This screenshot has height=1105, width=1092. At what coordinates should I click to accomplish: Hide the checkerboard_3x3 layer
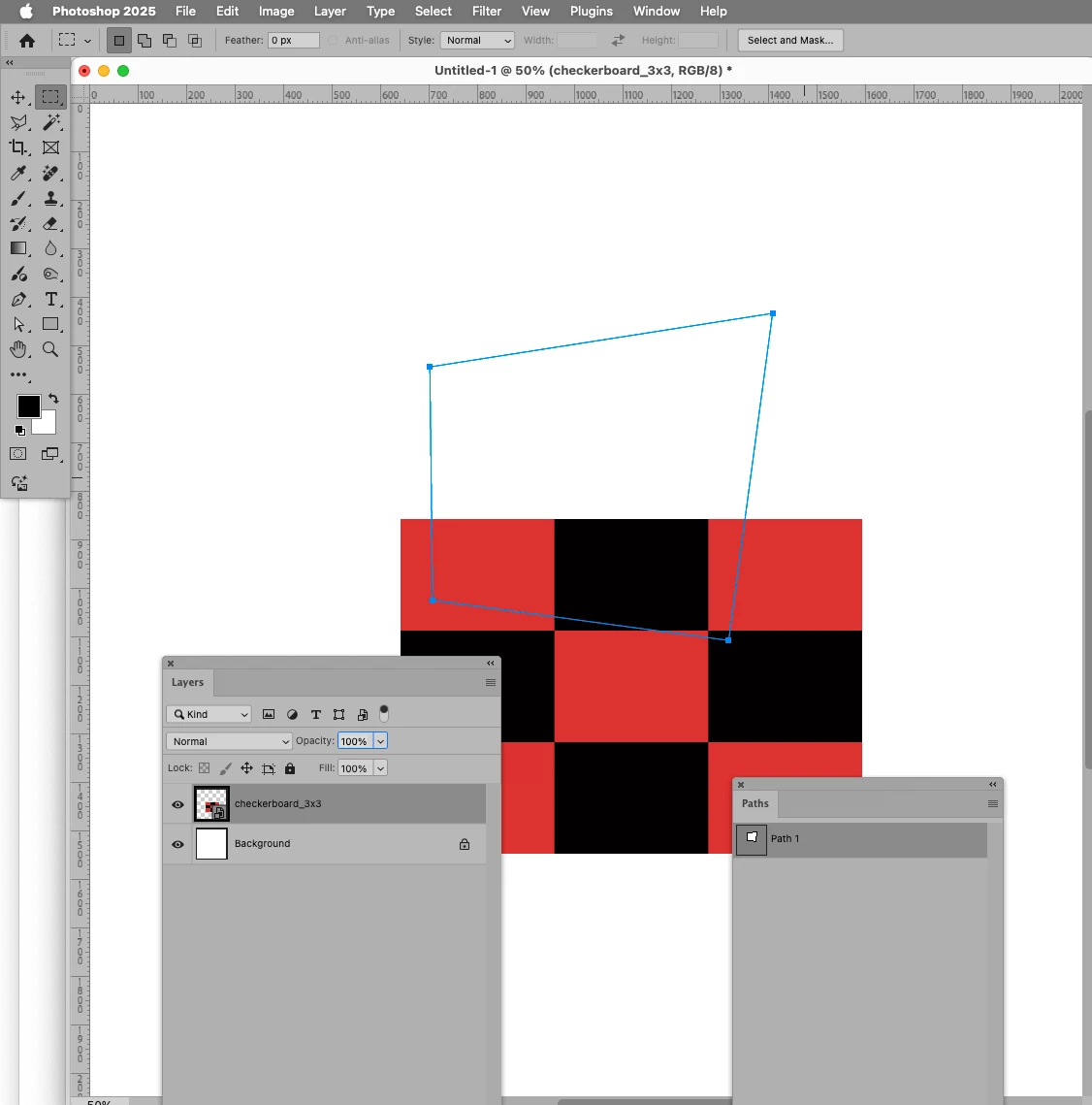pos(177,804)
